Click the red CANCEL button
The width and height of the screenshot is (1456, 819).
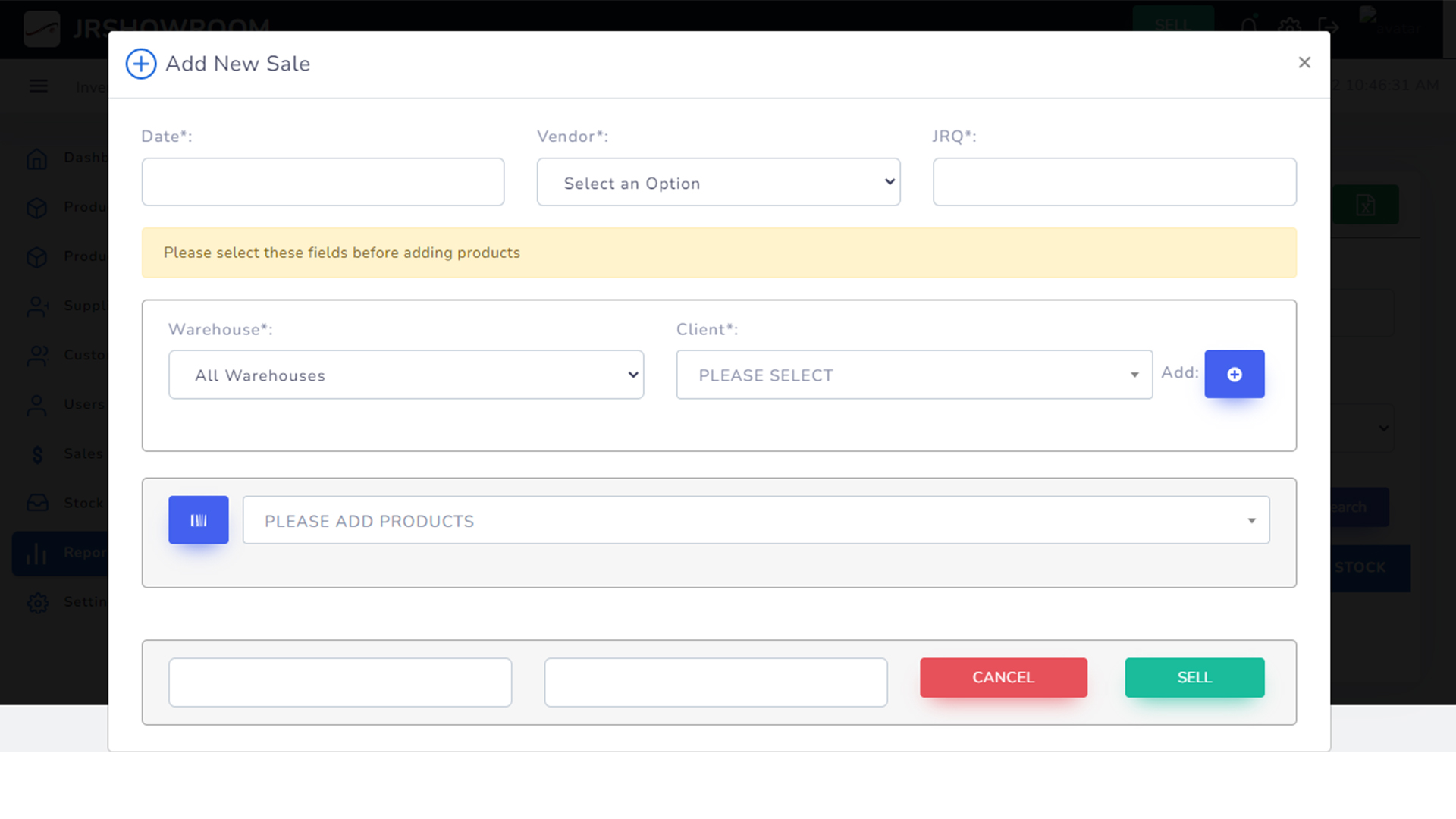point(1003,677)
